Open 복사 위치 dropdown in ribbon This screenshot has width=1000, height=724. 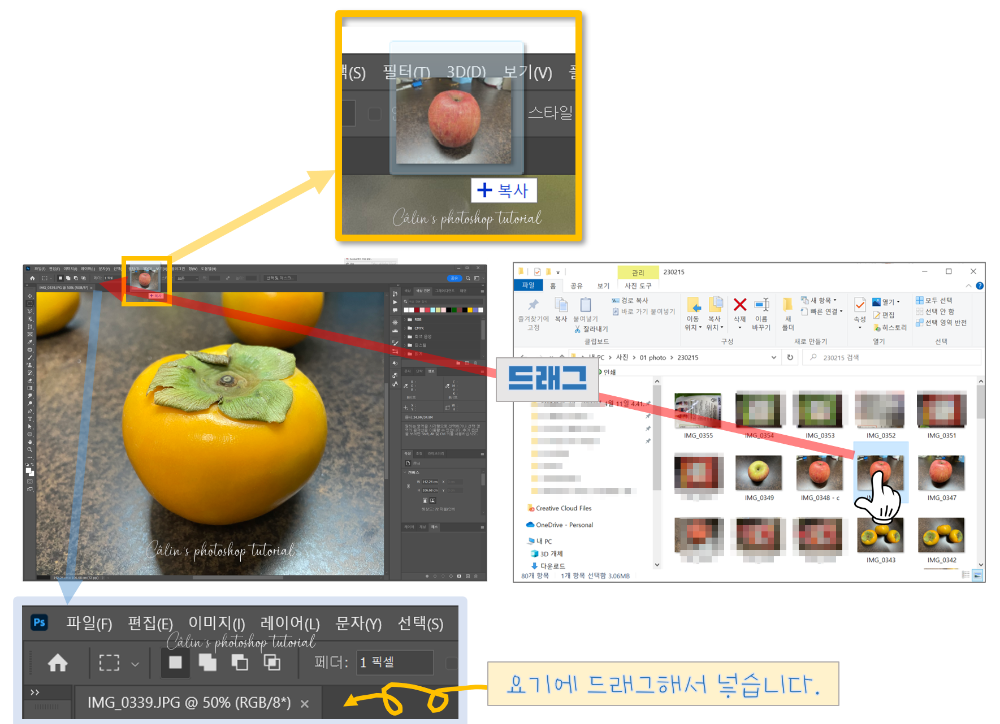tap(715, 313)
